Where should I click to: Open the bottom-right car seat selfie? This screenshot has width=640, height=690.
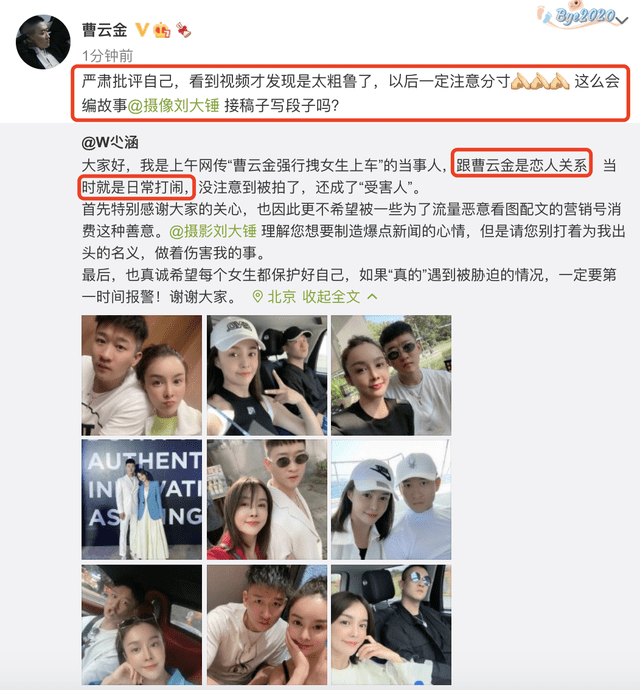pyautogui.click(x=391, y=625)
